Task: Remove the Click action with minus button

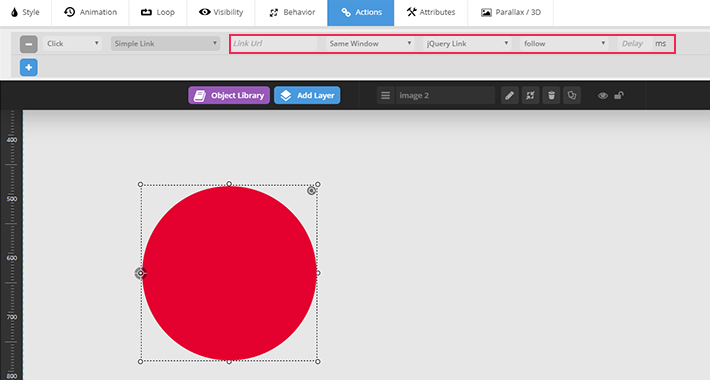Action: [x=29, y=44]
